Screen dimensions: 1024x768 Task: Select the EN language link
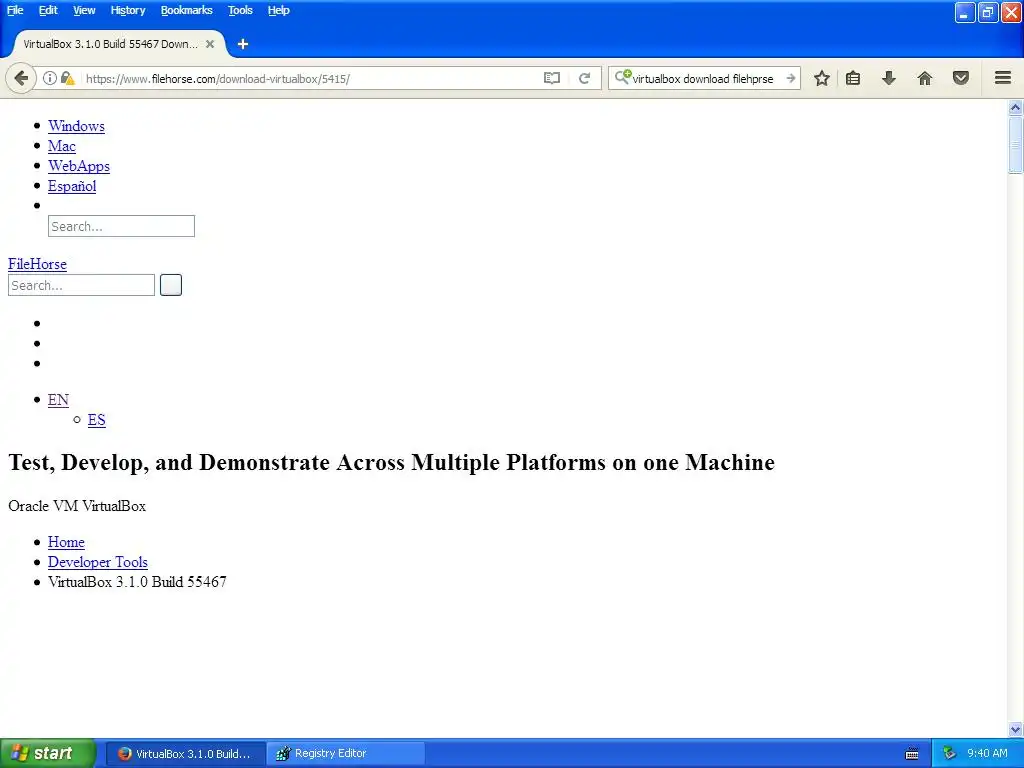tap(58, 400)
